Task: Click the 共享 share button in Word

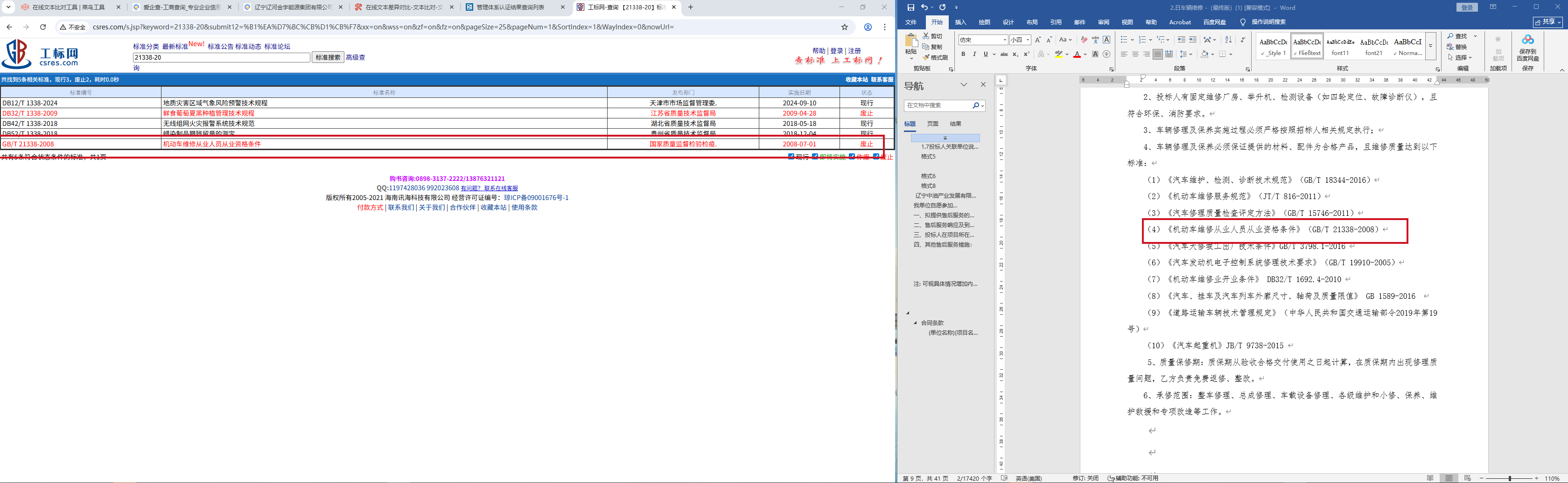Action: [x=1548, y=22]
